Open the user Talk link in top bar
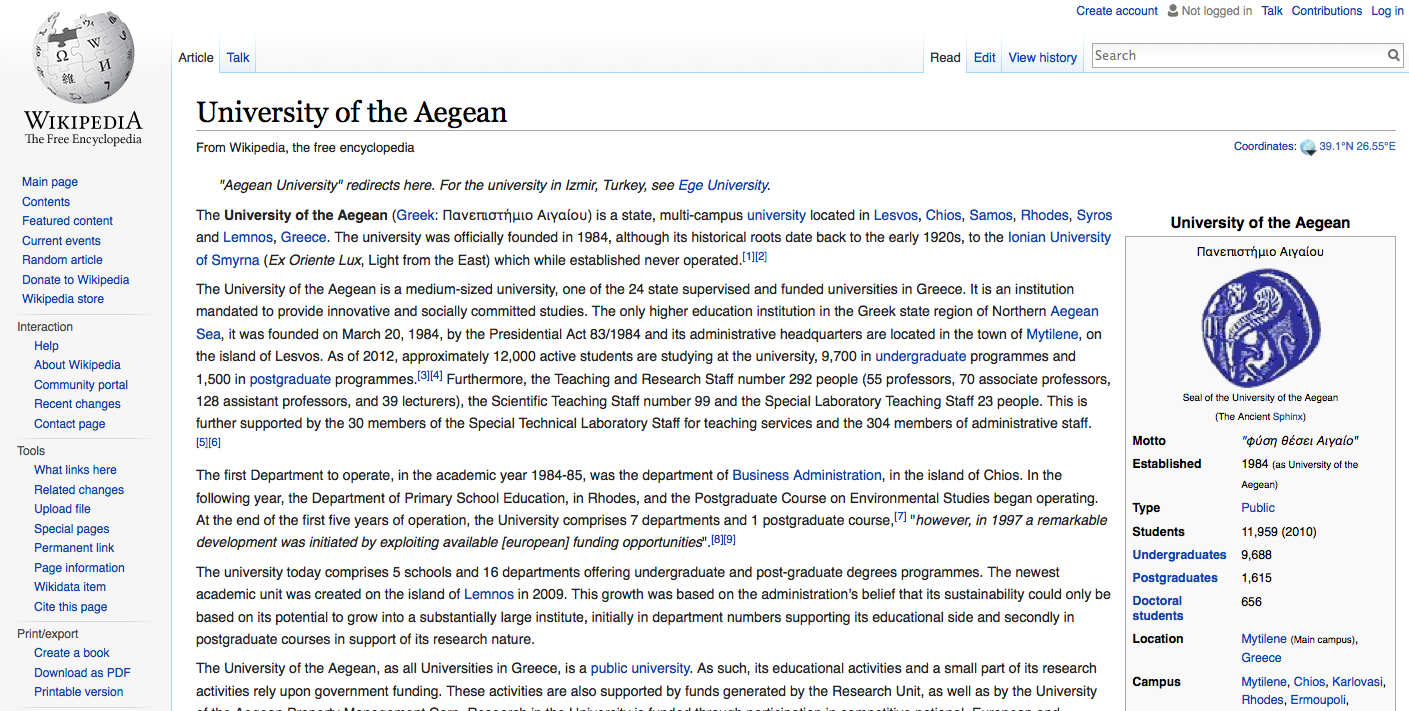The width and height of the screenshot is (1409, 711). tap(1272, 11)
